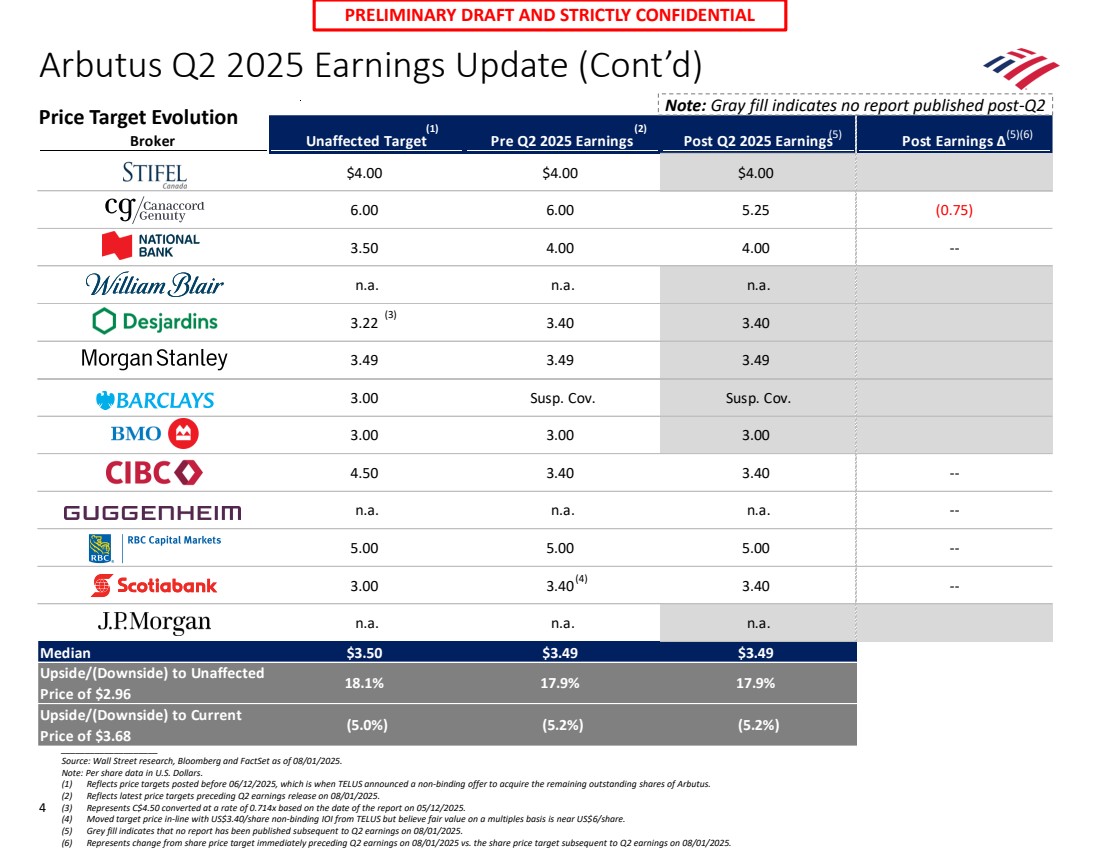Click the Stifel Canada broker logo
The height and width of the screenshot is (849, 1100).
coord(154,174)
